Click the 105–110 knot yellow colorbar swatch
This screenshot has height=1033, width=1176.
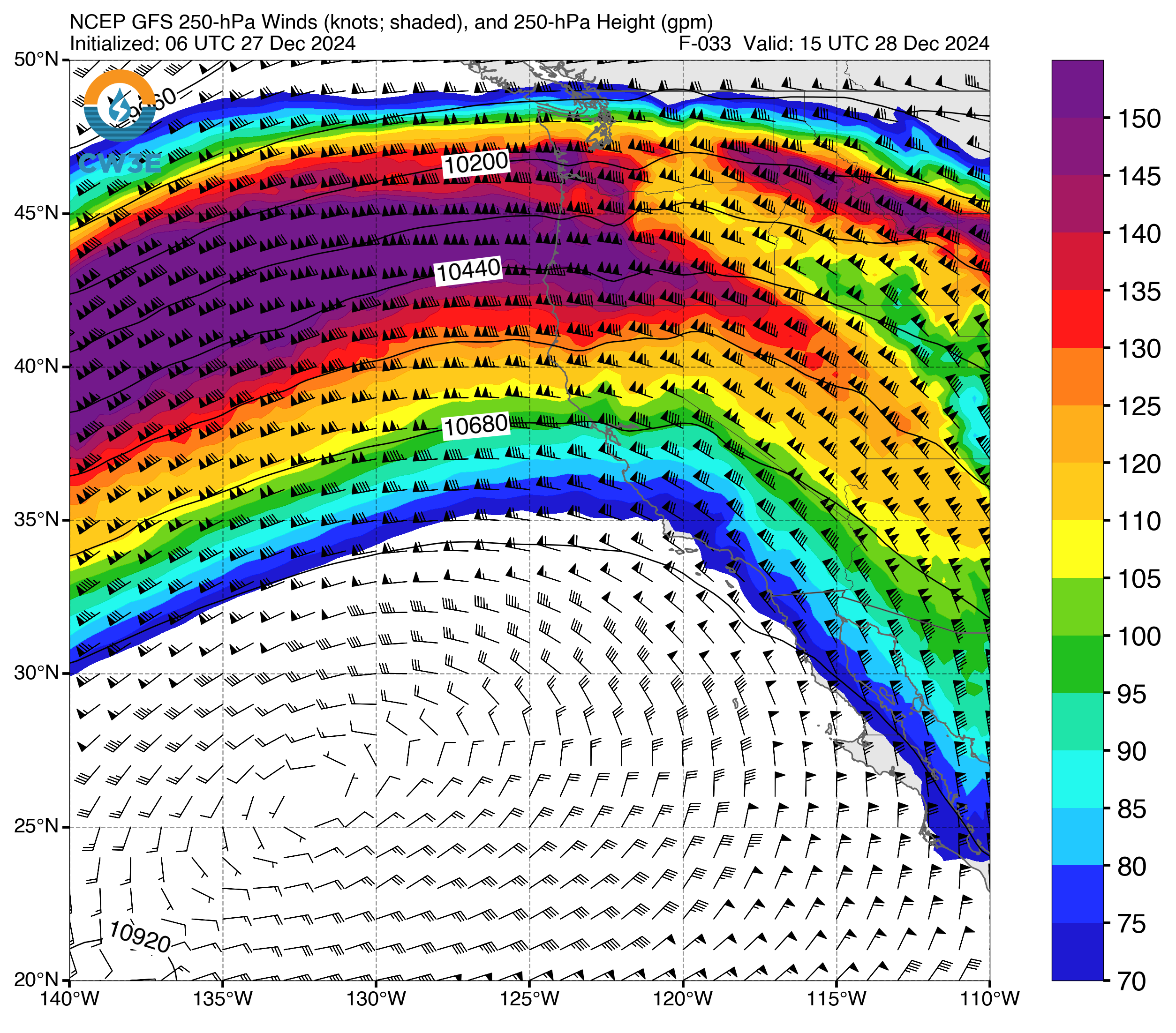click(x=1078, y=549)
